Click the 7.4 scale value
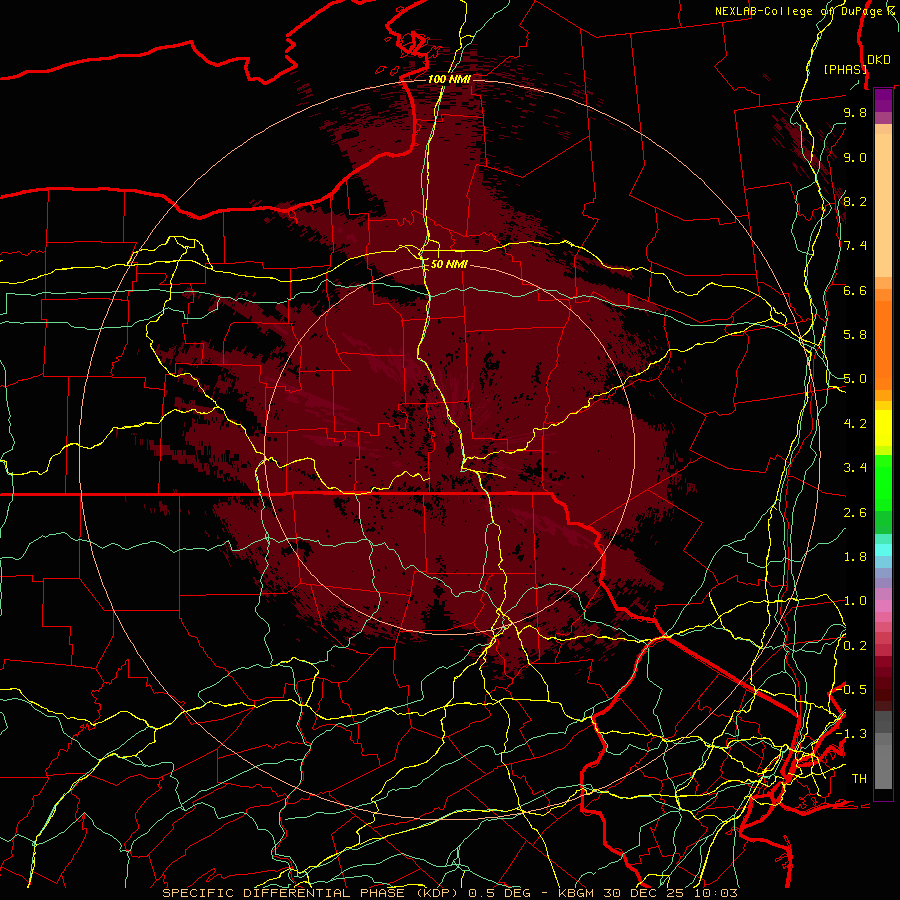Viewport: 900px width, 900px height. click(x=855, y=246)
